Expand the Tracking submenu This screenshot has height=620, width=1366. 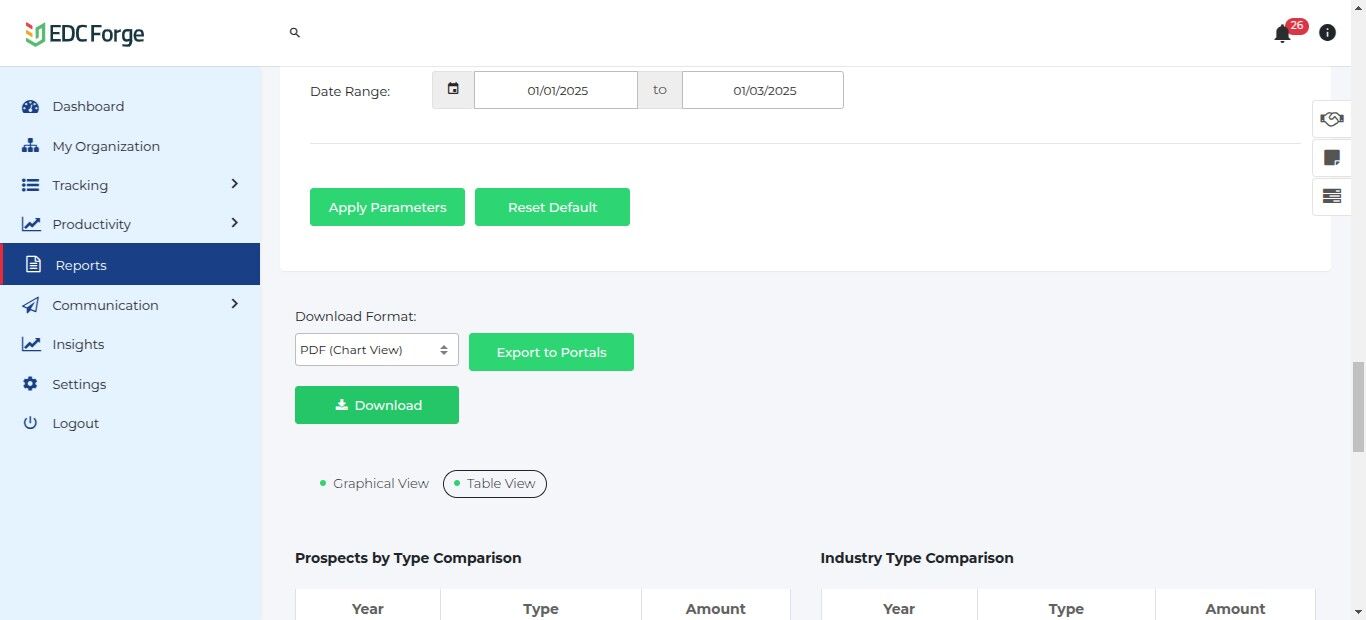234,184
